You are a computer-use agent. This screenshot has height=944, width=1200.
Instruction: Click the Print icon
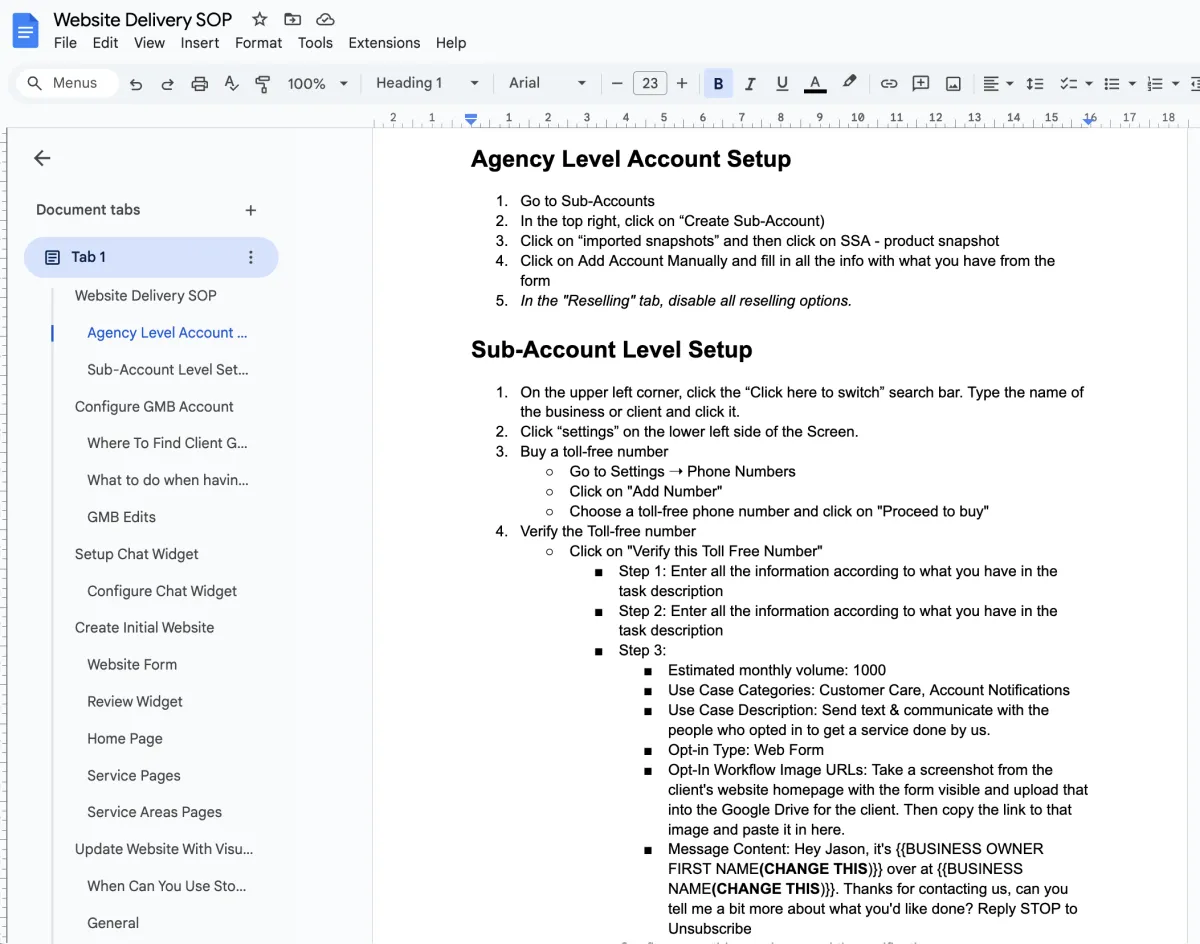pos(199,84)
